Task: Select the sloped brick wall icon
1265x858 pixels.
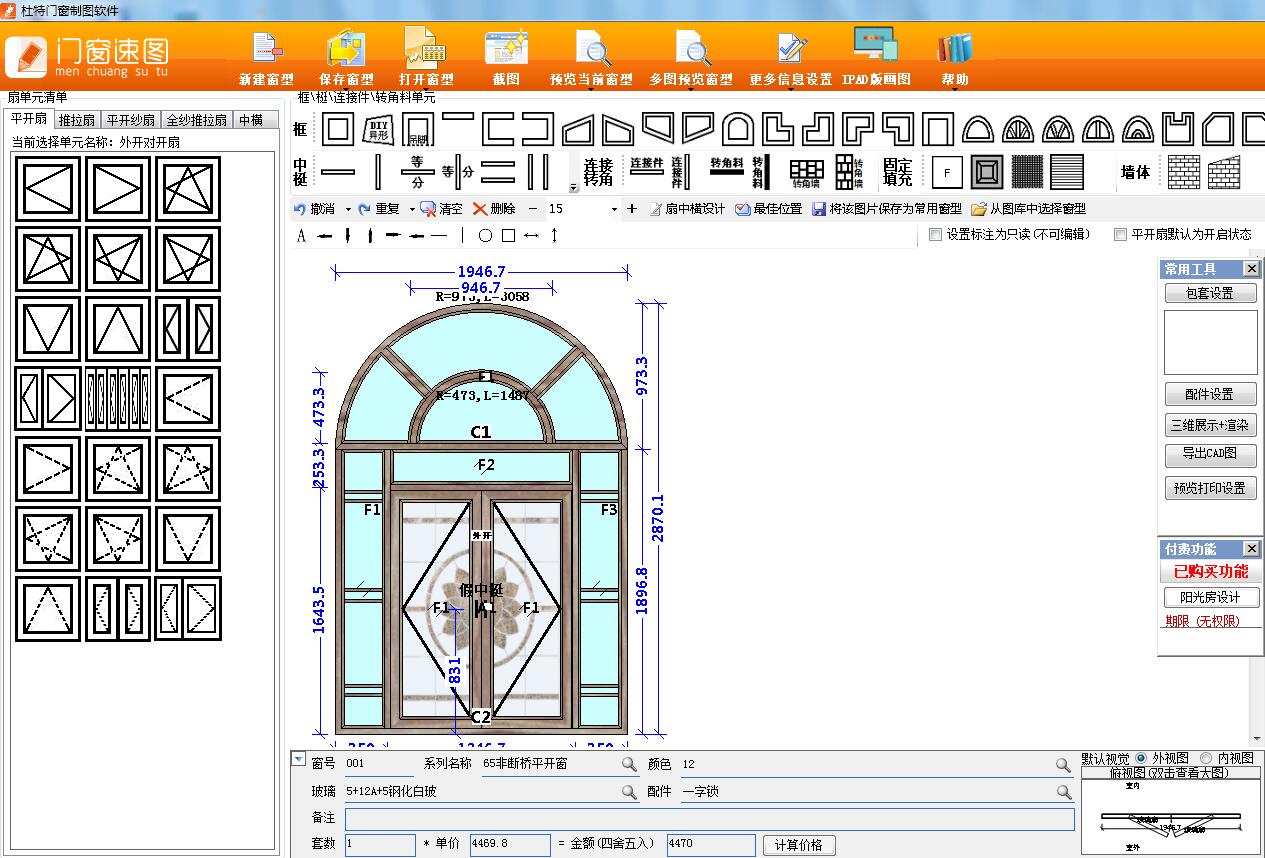Action: coord(1224,172)
